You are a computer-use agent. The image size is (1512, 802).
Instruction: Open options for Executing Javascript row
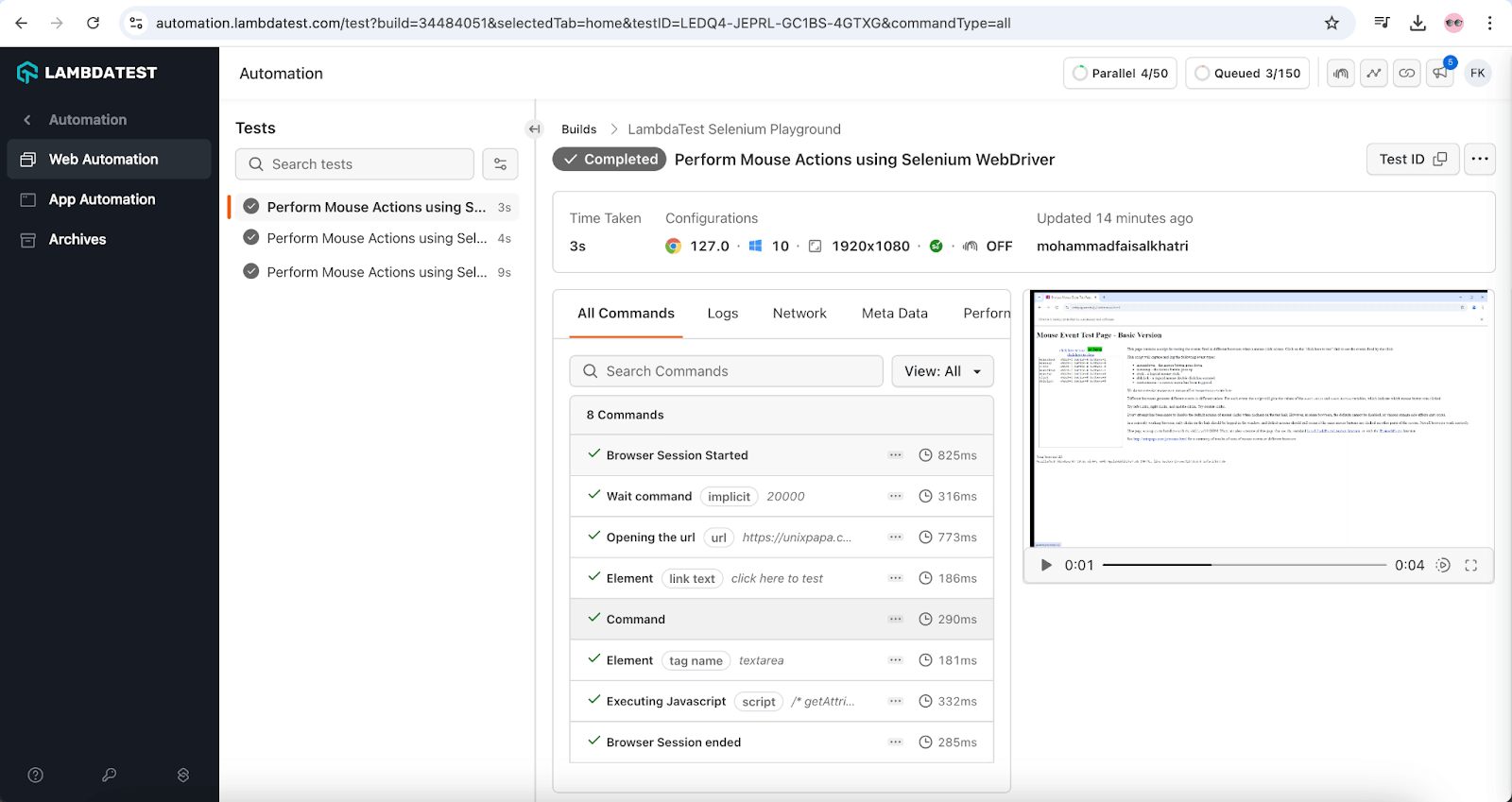[895, 702]
